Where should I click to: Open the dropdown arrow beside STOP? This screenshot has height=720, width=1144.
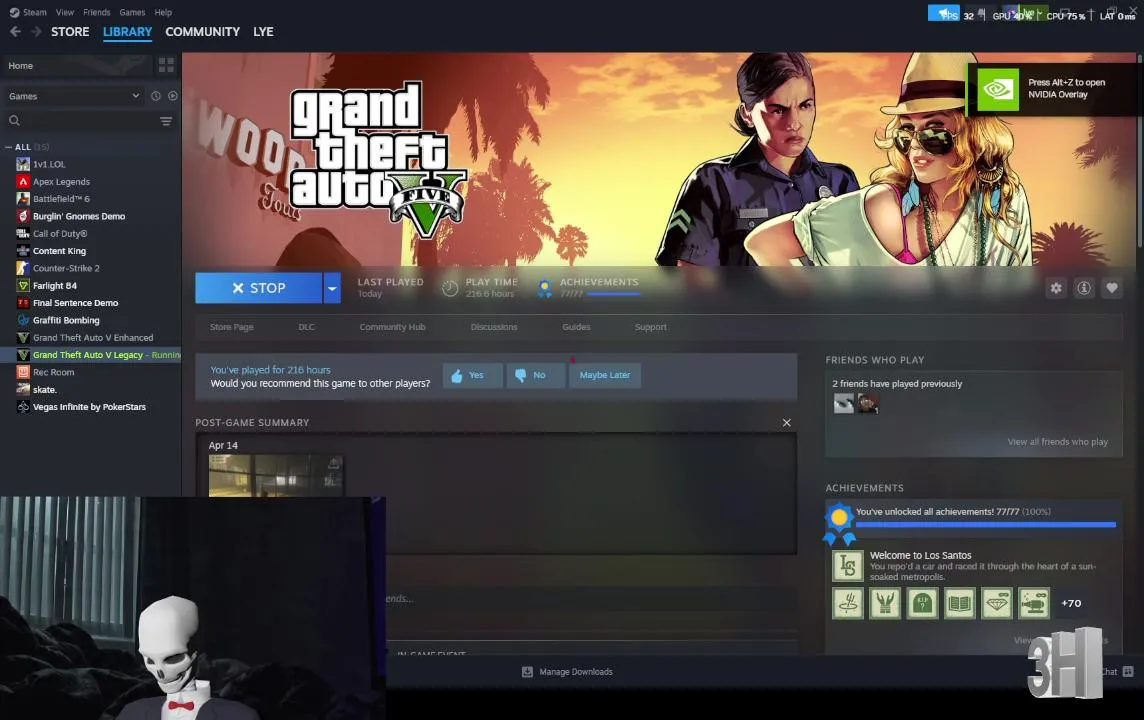(x=332, y=288)
